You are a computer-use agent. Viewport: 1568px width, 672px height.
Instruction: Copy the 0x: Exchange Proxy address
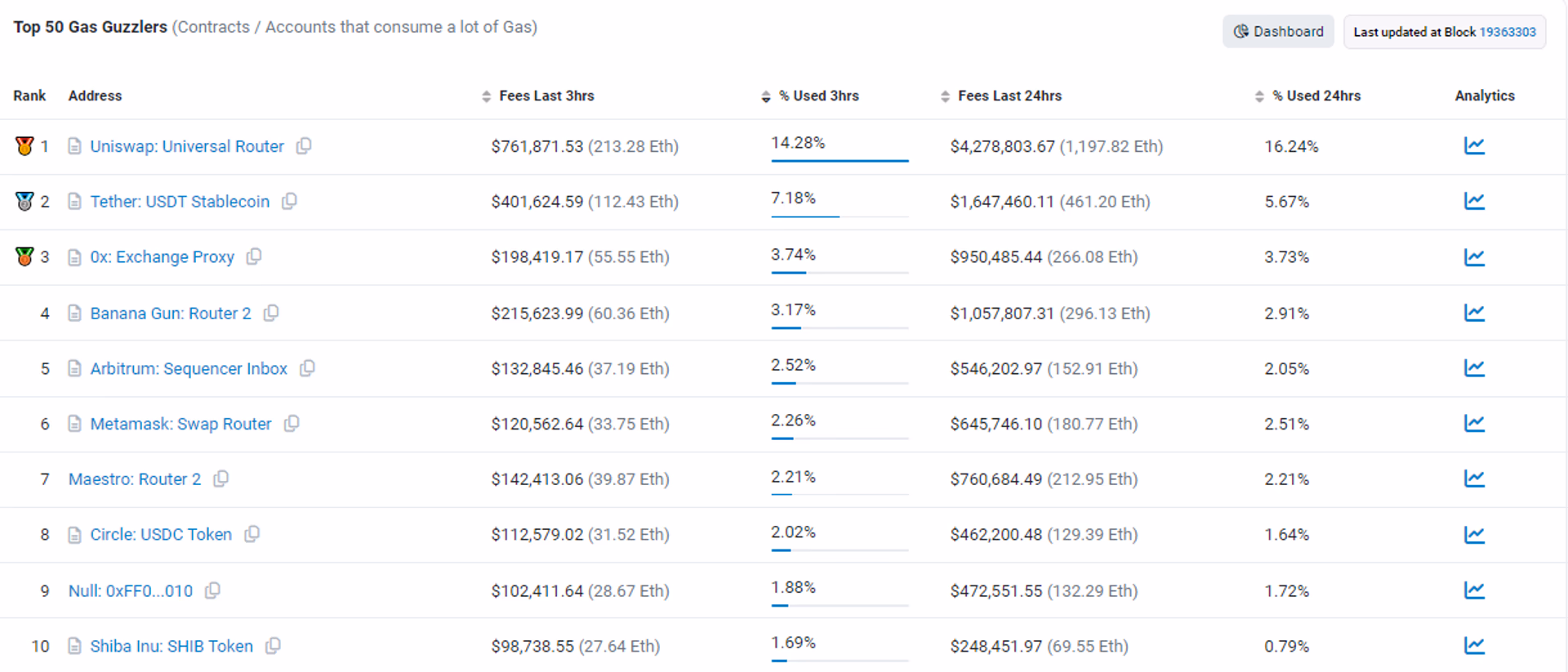[254, 257]
